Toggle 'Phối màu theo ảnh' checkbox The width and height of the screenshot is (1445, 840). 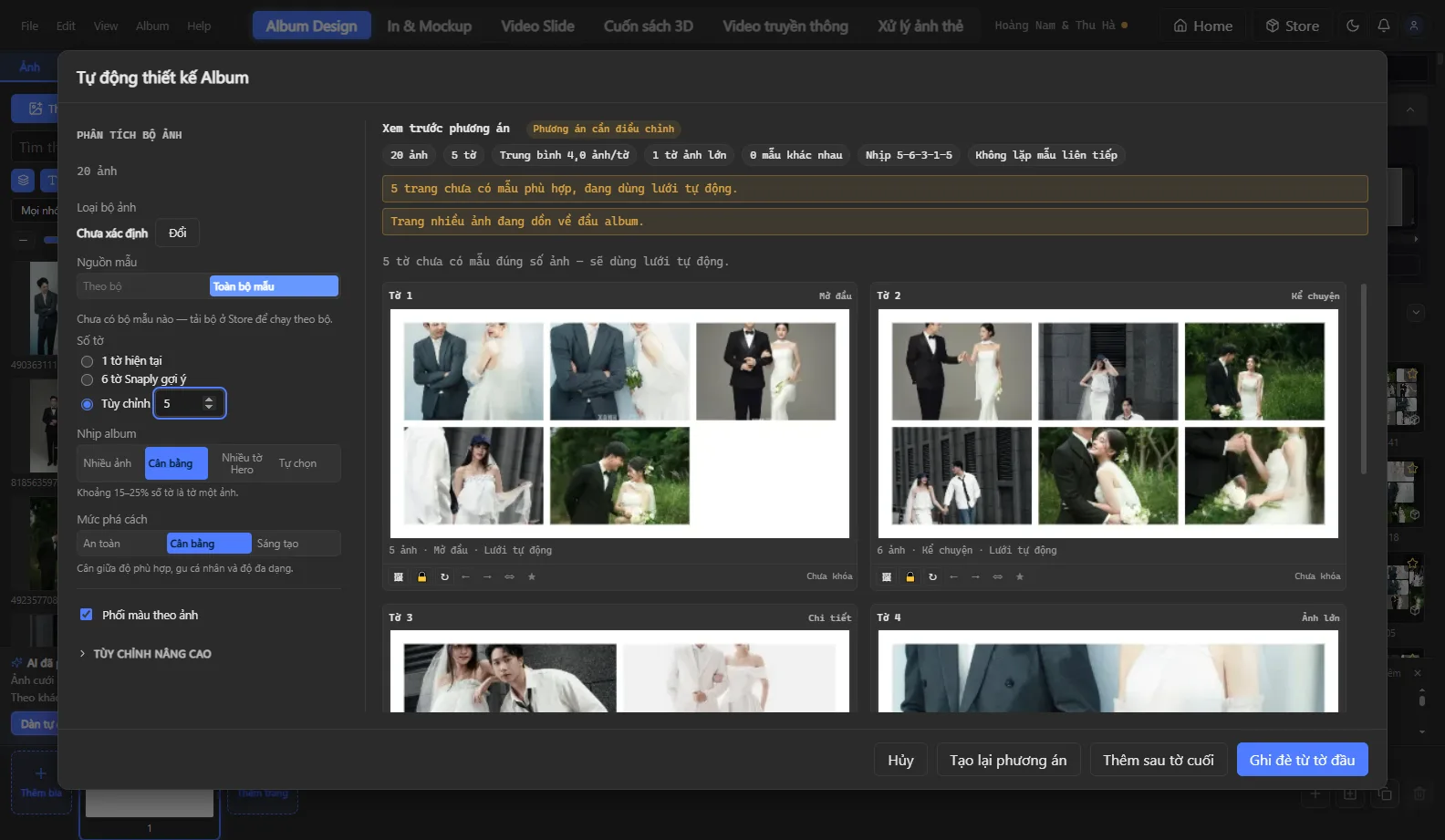(x=86, y=615)
